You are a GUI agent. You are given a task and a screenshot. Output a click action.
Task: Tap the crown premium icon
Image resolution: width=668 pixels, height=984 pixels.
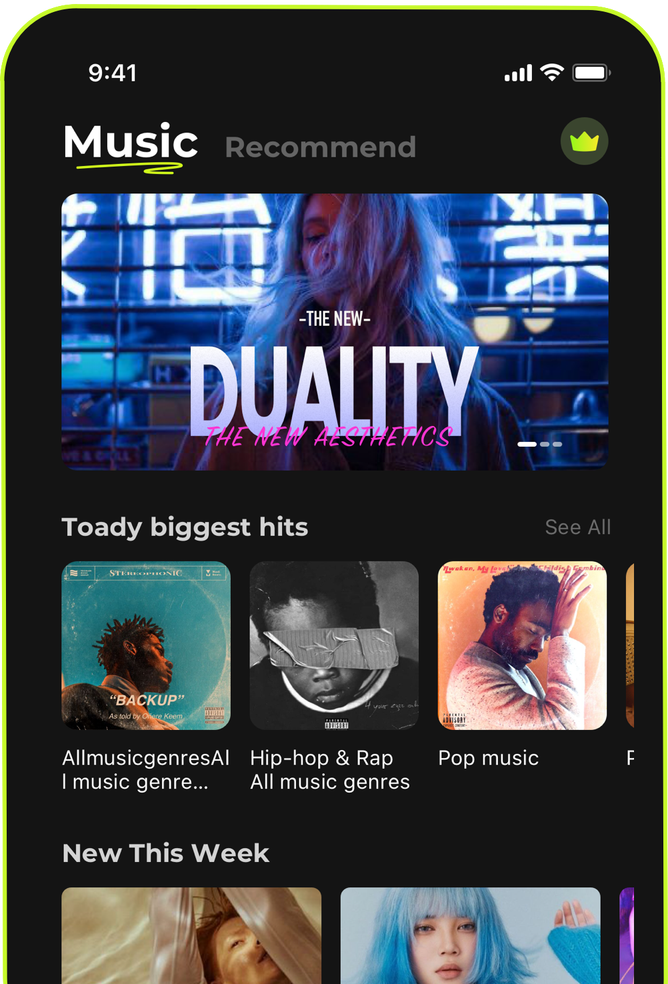584,141
